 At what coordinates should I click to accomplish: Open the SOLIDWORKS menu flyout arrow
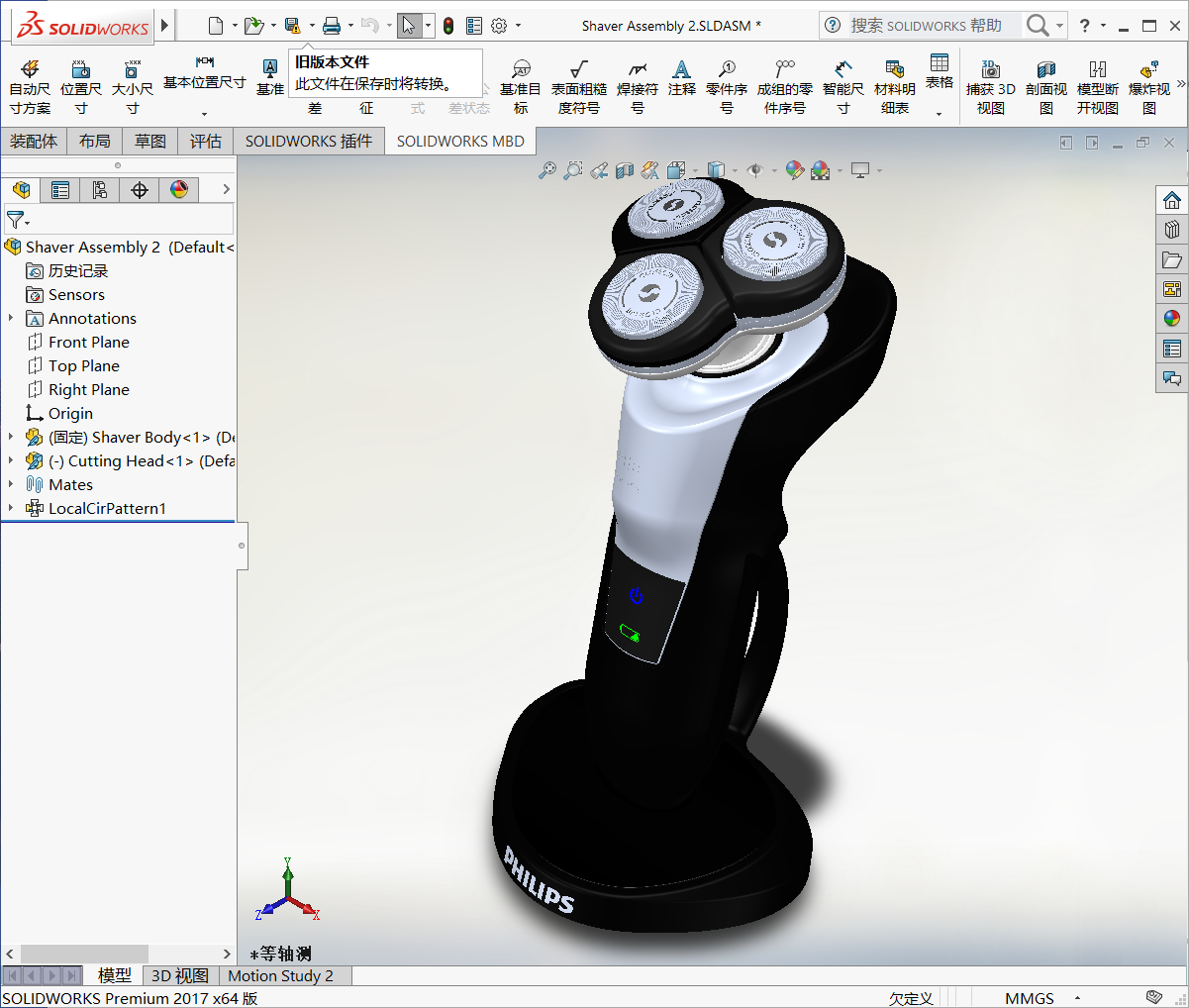(x=165, y=26)
